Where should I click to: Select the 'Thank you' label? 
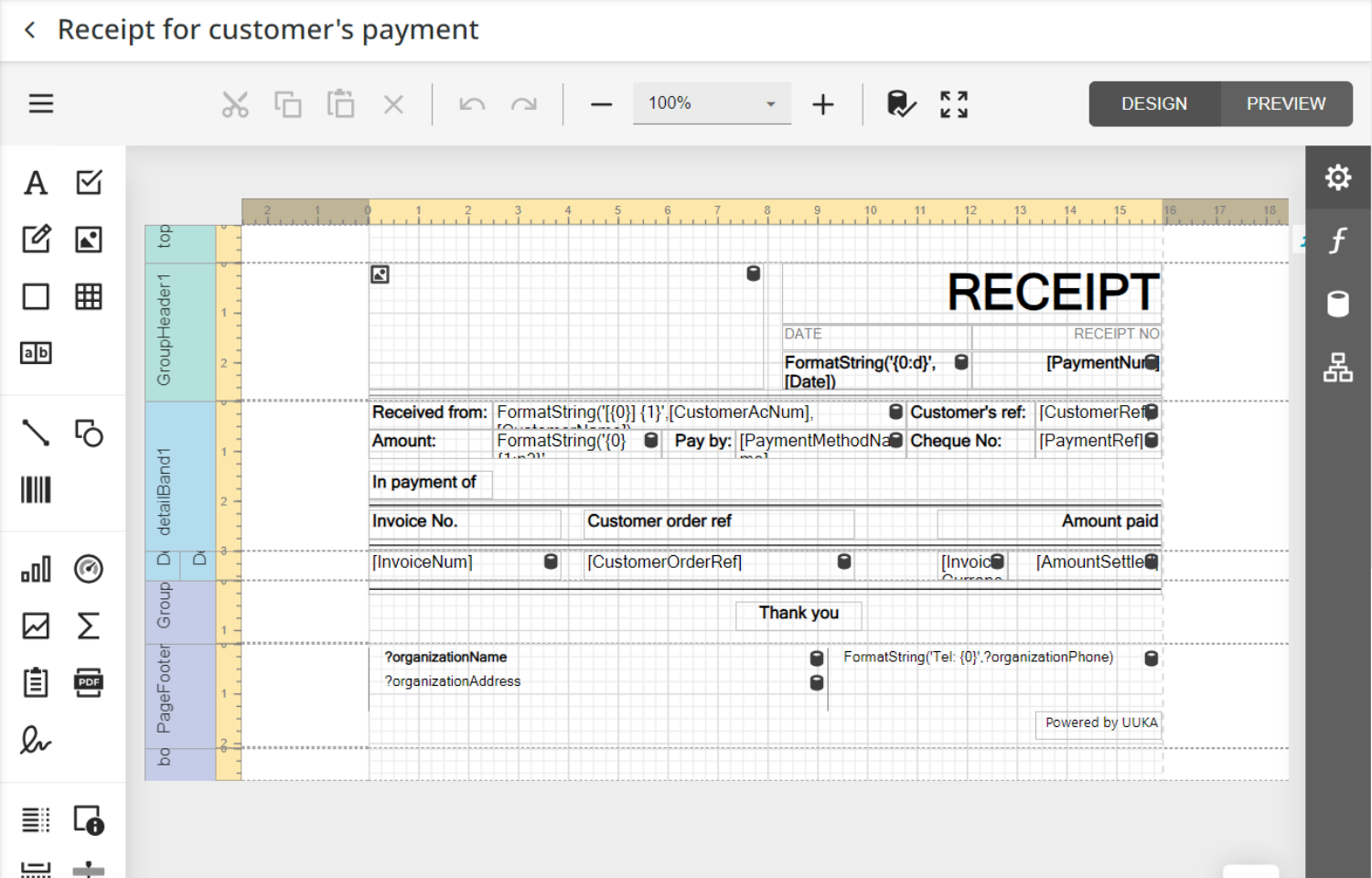tap(799, 614)
